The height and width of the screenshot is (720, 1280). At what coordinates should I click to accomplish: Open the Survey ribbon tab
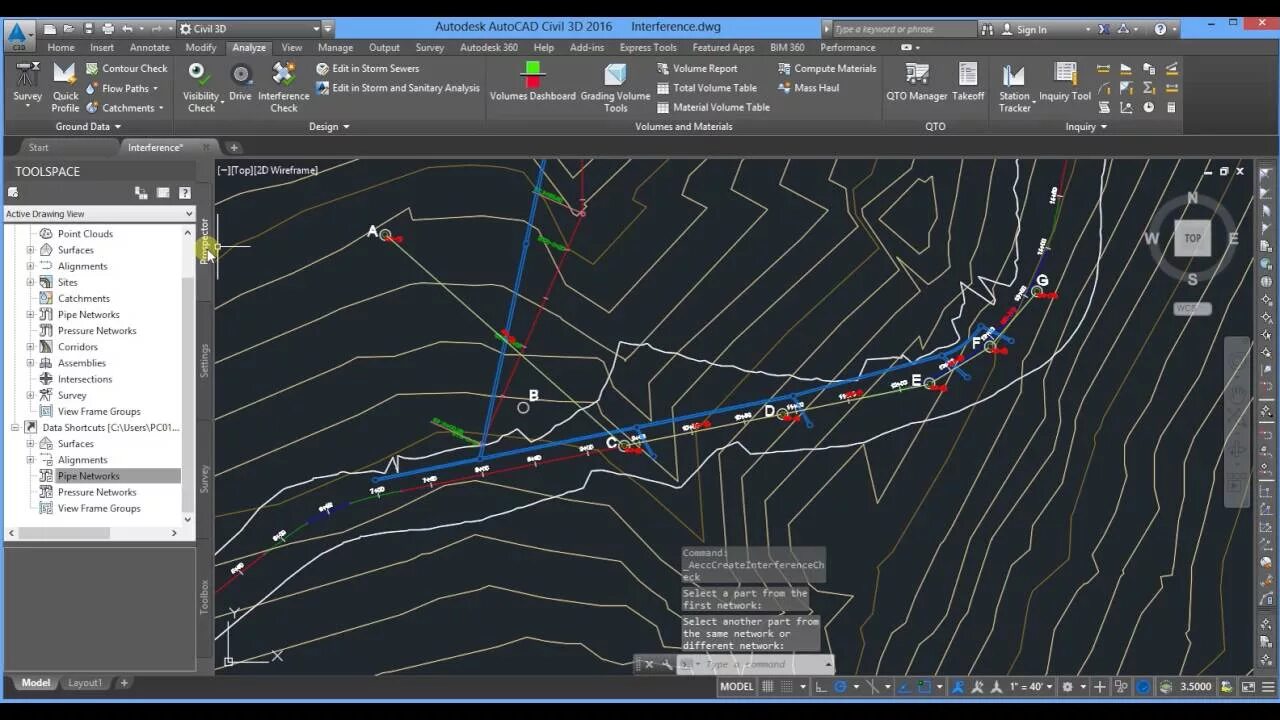click(x=430, y=47)
